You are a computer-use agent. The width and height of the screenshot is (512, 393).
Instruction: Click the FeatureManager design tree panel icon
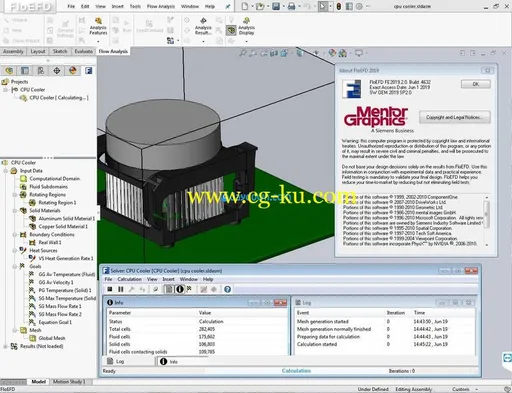pos(9,70)
